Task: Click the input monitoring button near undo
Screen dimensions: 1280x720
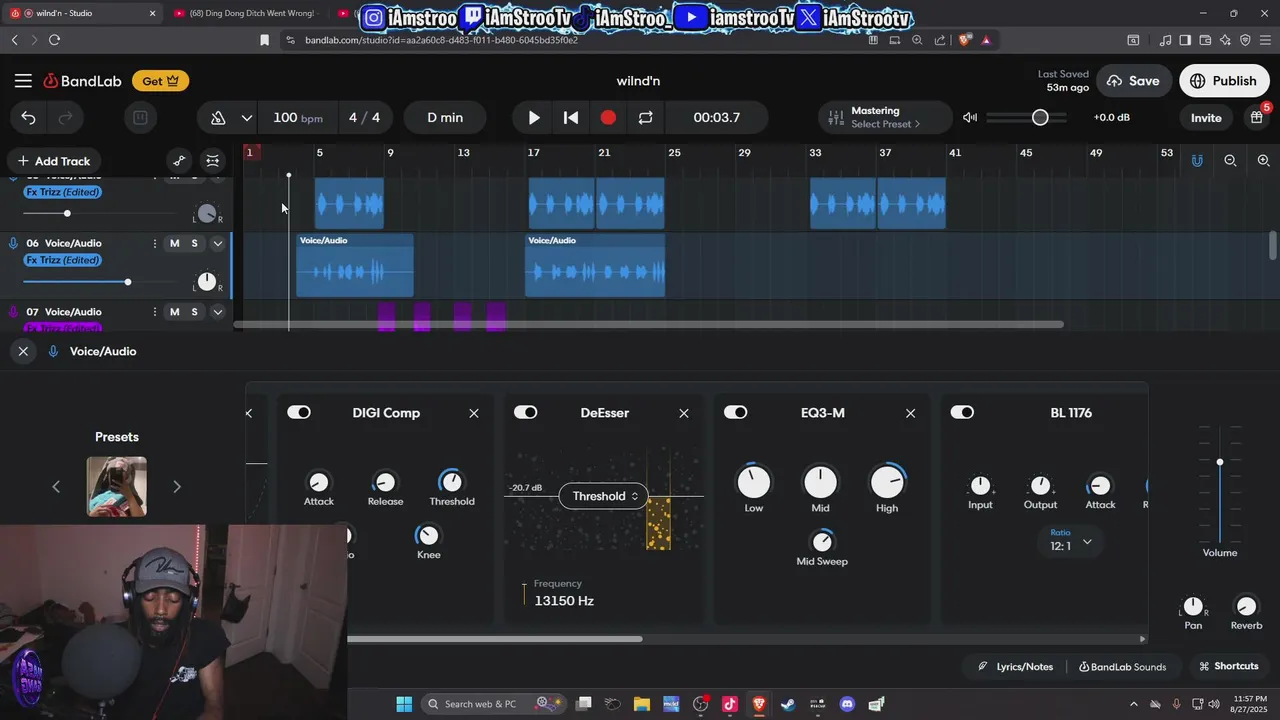Action: coord(140,118)
